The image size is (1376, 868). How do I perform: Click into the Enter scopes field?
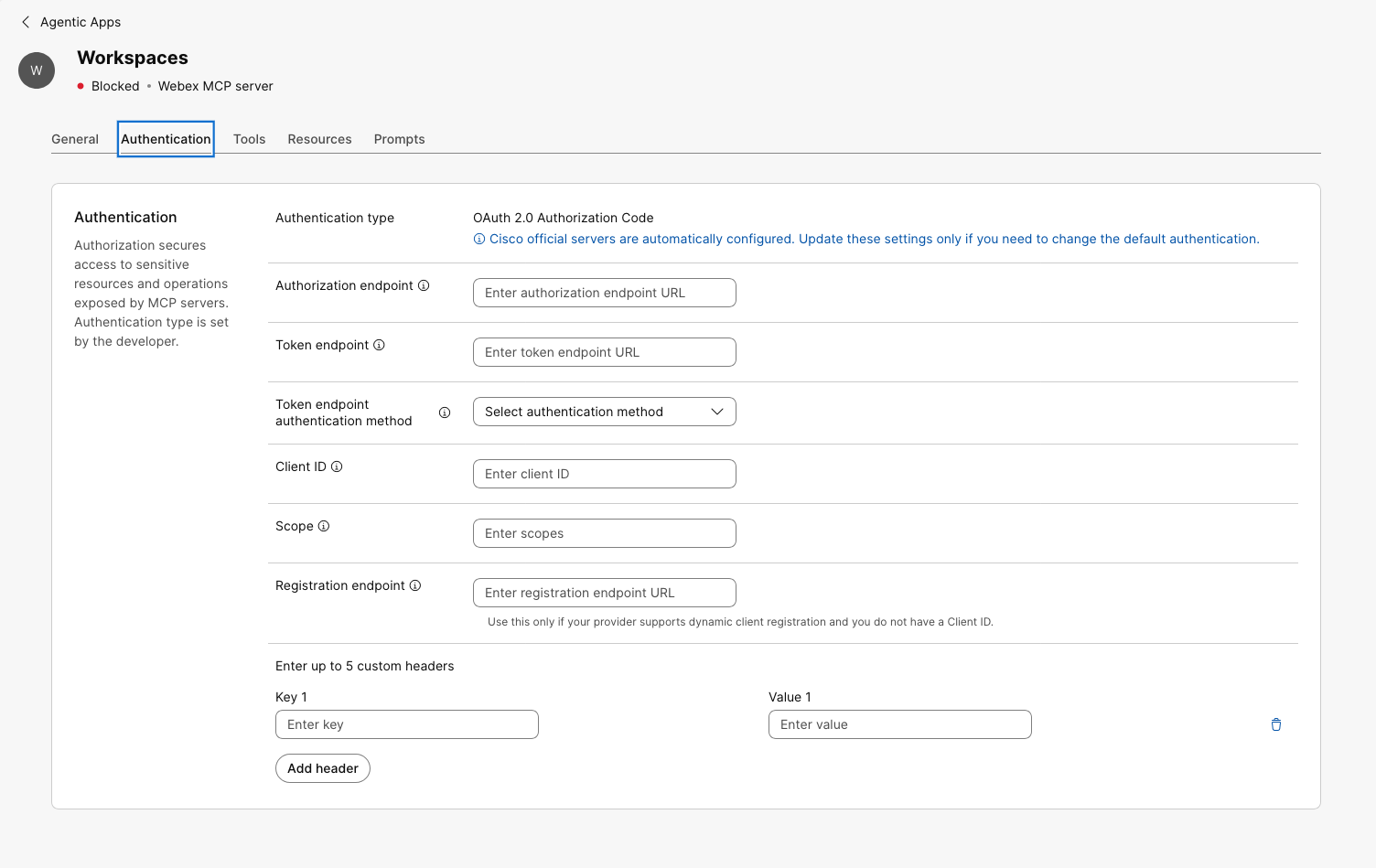(605, 533)
